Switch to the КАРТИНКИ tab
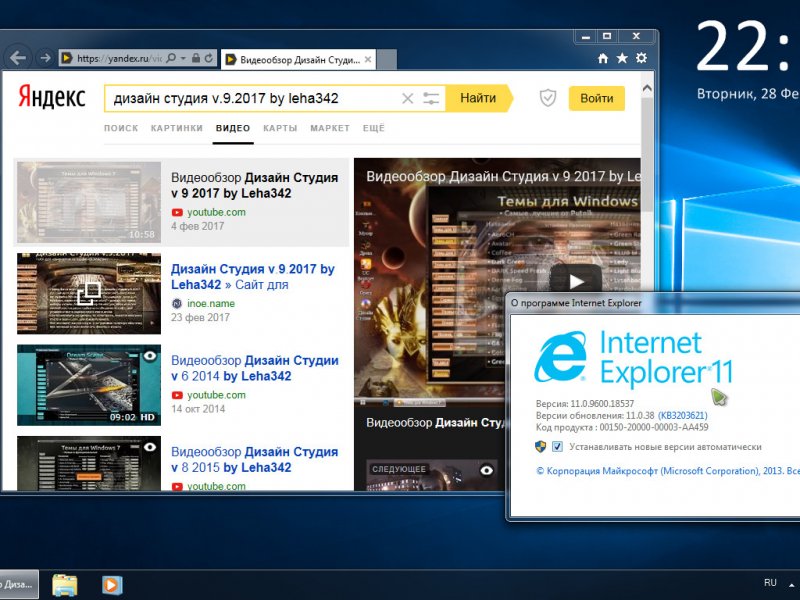The height and width of the screenshot is (600, 800). click(177, 129)
